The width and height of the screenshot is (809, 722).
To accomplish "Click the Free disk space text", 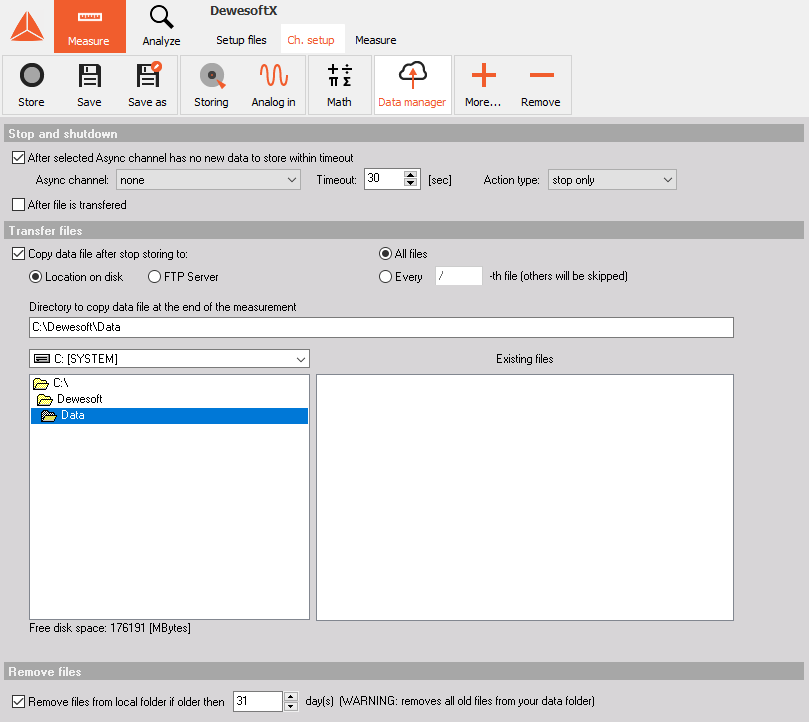I will click(110, 628).
